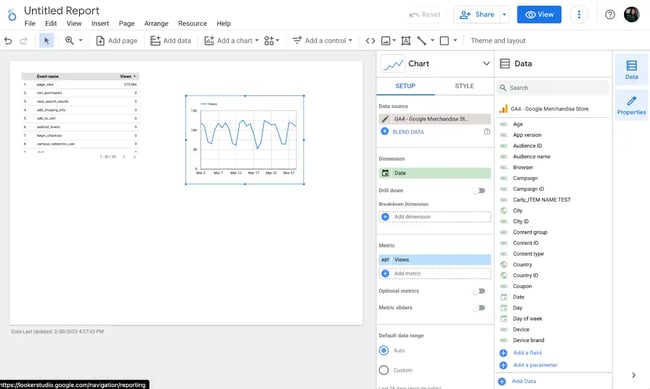Click the Undo arrow icon
The width and height of the screenshot is (650, 389).
click(8, 41)
